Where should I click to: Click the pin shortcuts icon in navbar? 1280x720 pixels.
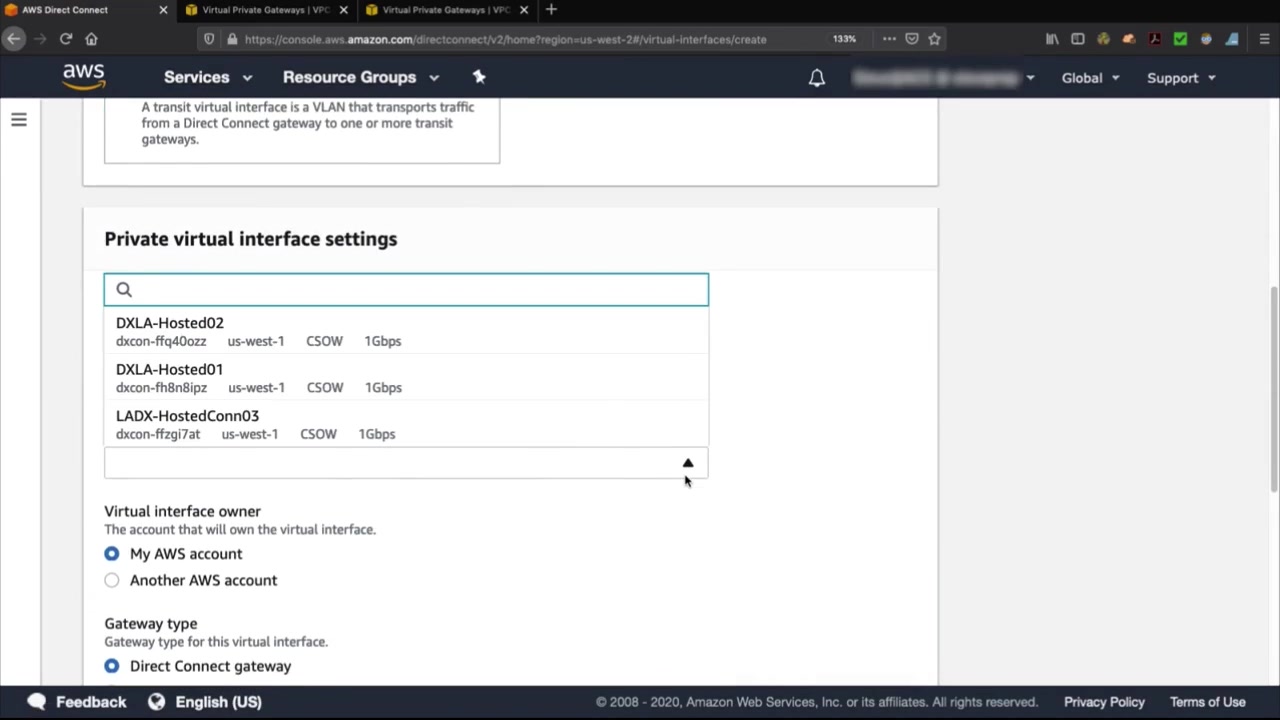[479, 77]
